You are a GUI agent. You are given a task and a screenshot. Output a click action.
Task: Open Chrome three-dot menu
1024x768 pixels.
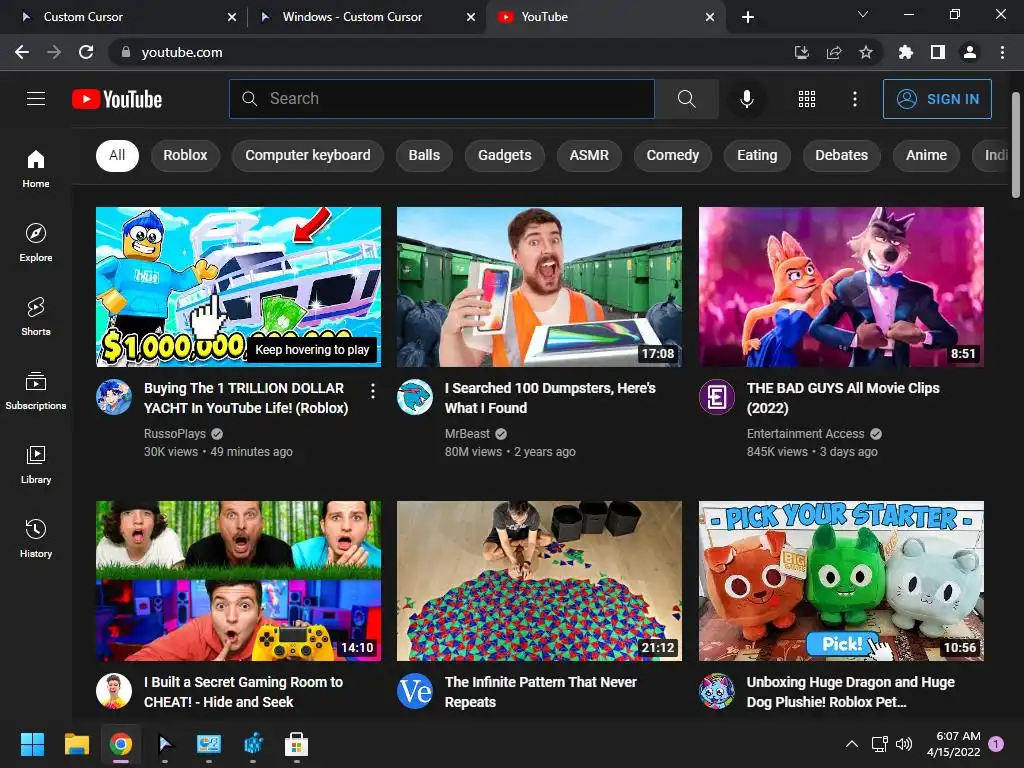tap(1002, 52)
